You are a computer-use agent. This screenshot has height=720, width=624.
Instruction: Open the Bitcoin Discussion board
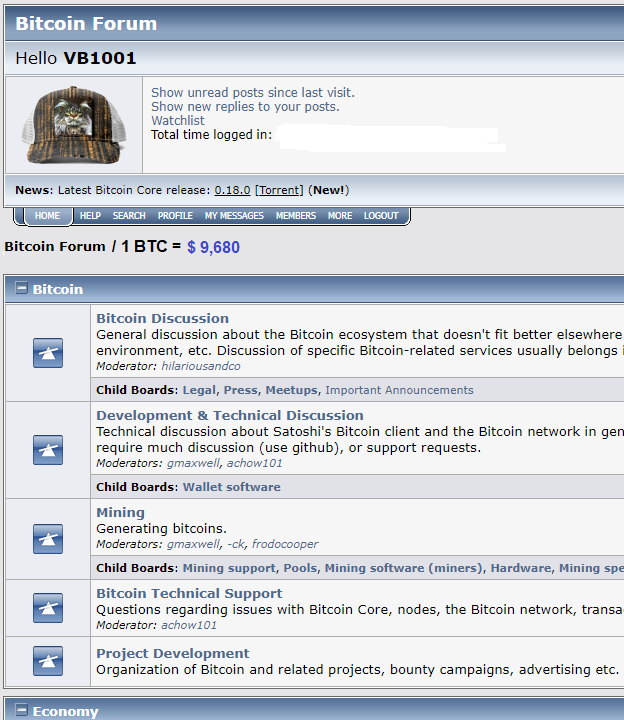click(x=163, y=318)
